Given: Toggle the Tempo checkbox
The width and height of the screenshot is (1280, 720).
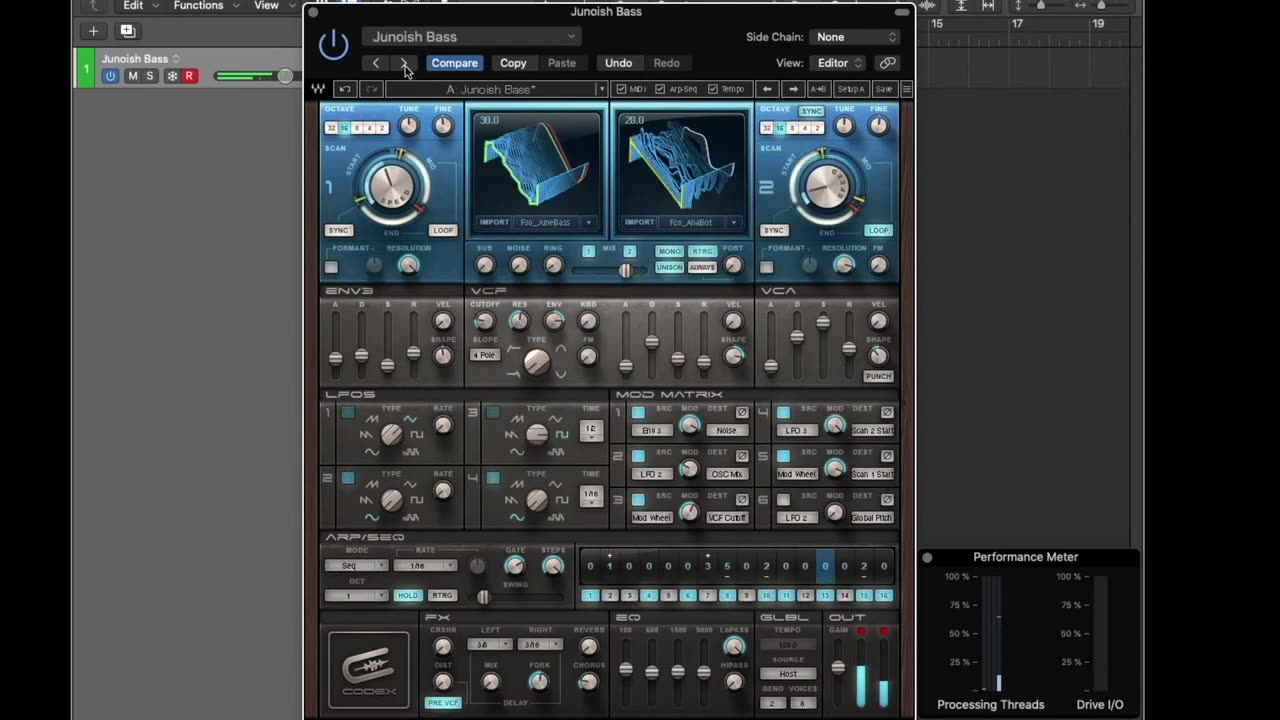Looking at the screenshot, I should pos(712,89).
